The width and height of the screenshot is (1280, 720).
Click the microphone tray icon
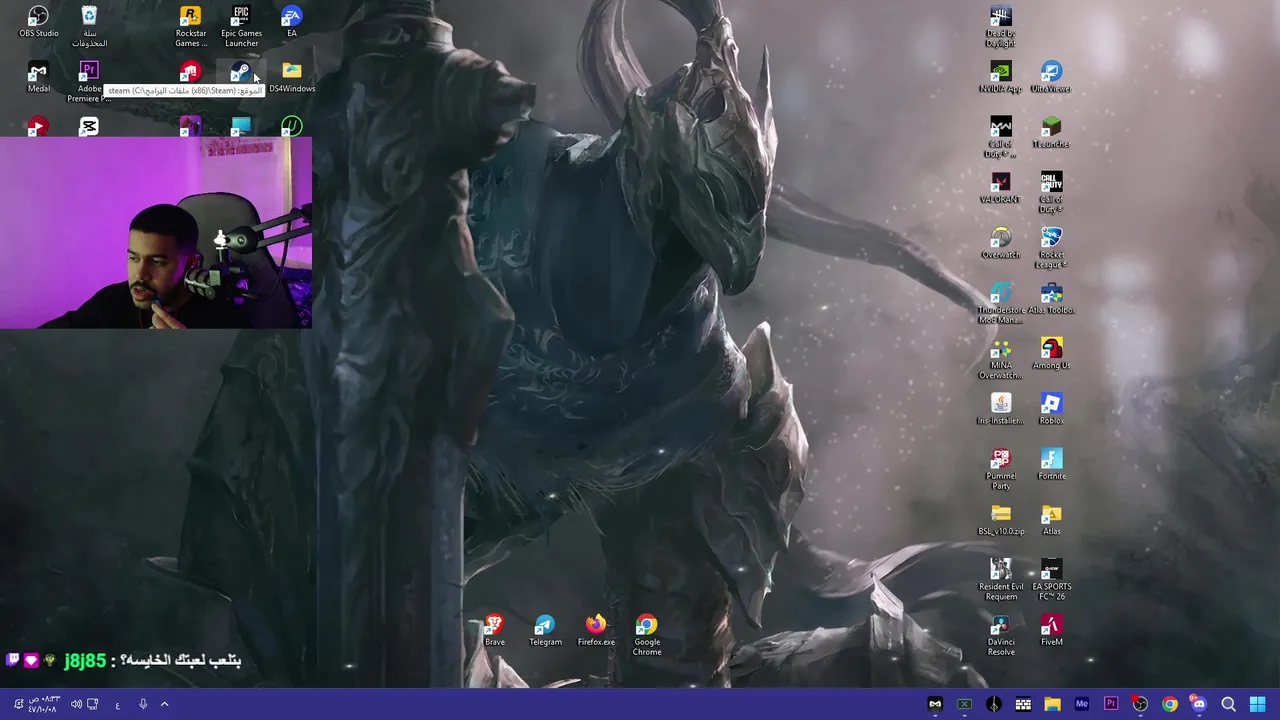(x=143, y=704)
